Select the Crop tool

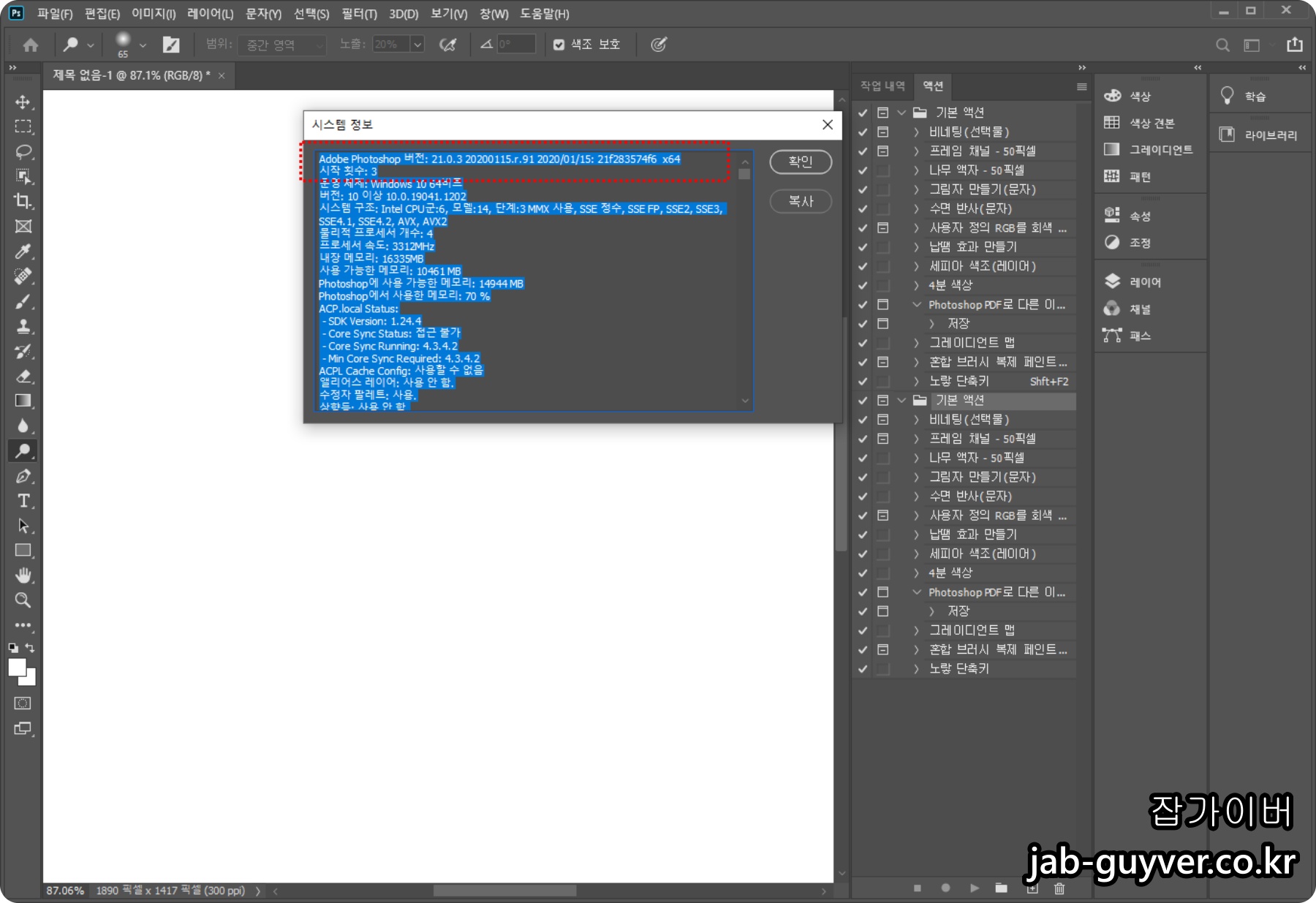(23, 201)
